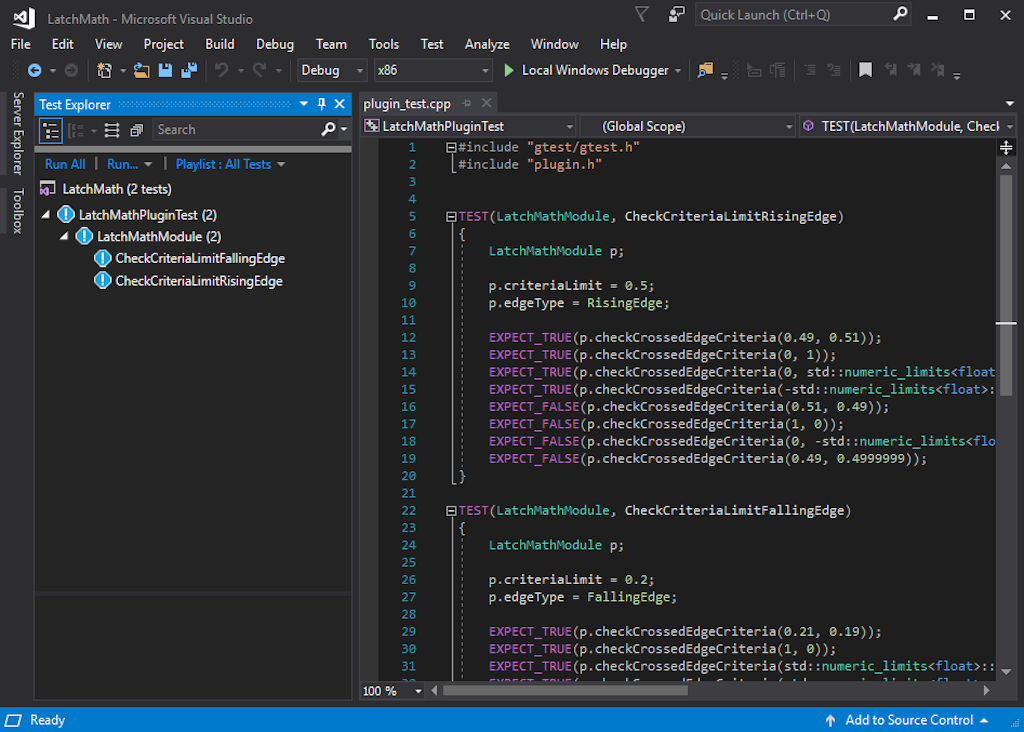Switch to the plugin_test.cpp tab
This screenshot has width=1024, height=732.
pos(407,104)
